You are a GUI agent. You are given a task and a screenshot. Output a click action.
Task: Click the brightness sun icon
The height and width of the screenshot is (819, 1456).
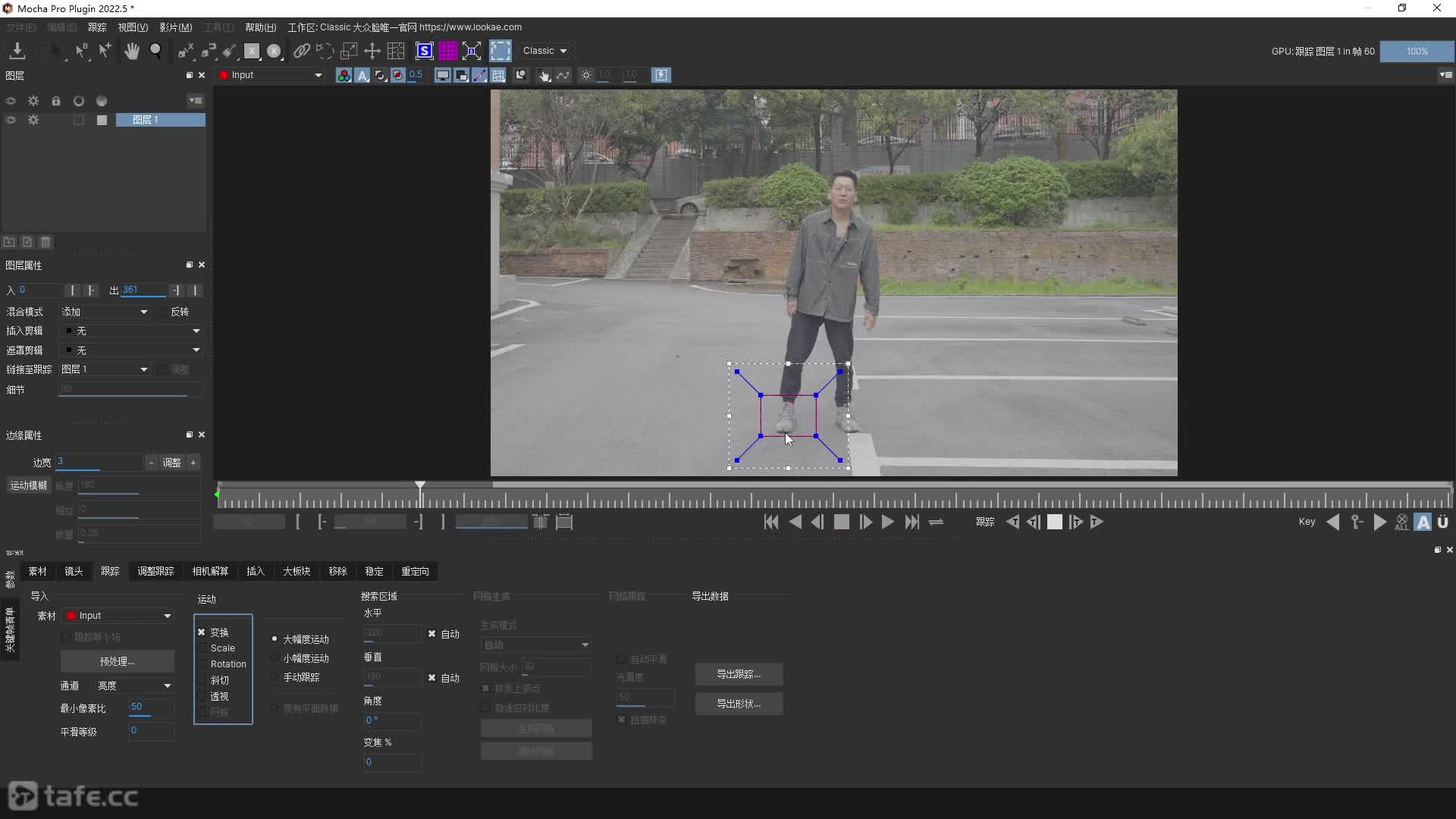[586, 75]
